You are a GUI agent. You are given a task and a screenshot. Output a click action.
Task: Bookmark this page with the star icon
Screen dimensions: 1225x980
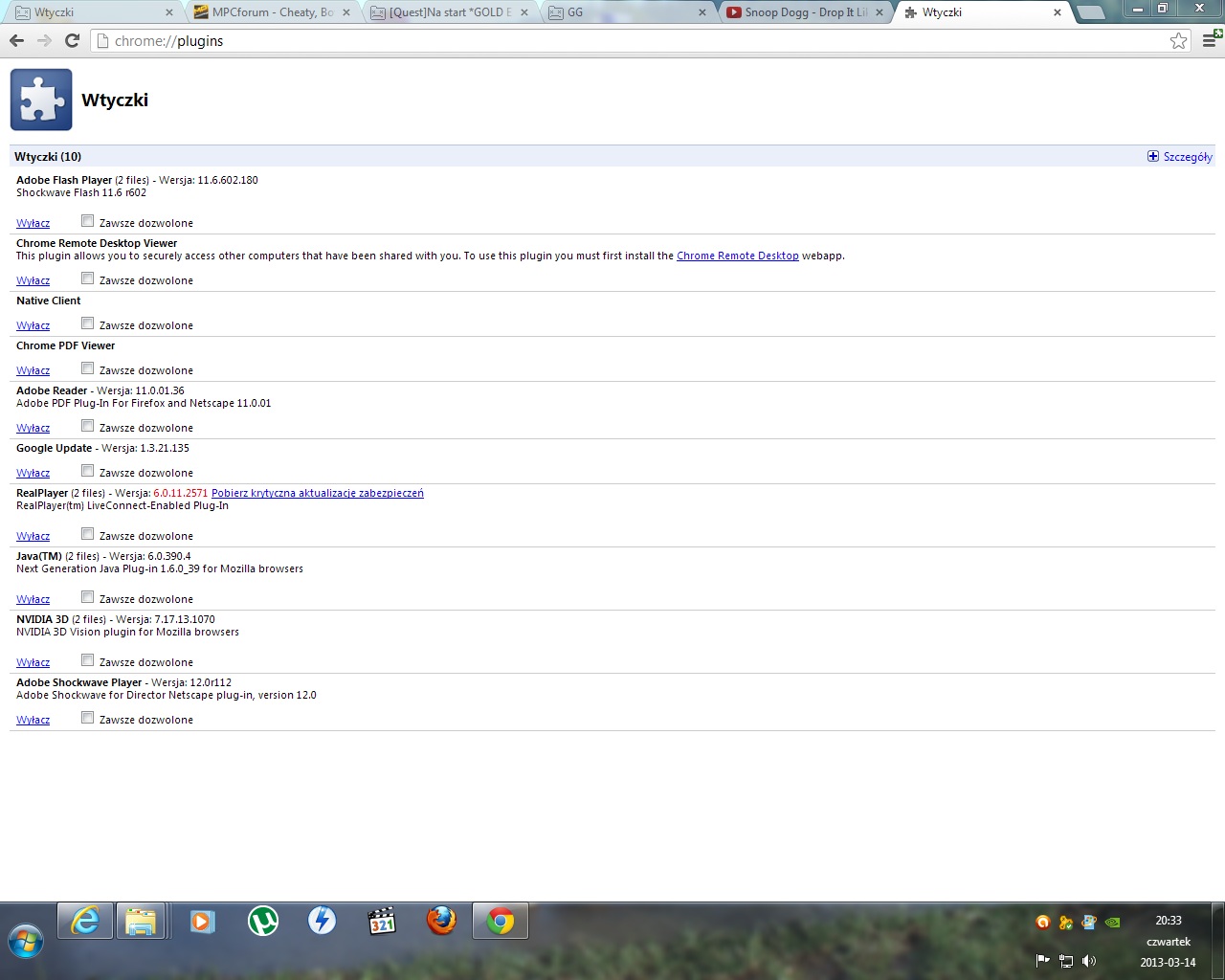(1178, 40)
